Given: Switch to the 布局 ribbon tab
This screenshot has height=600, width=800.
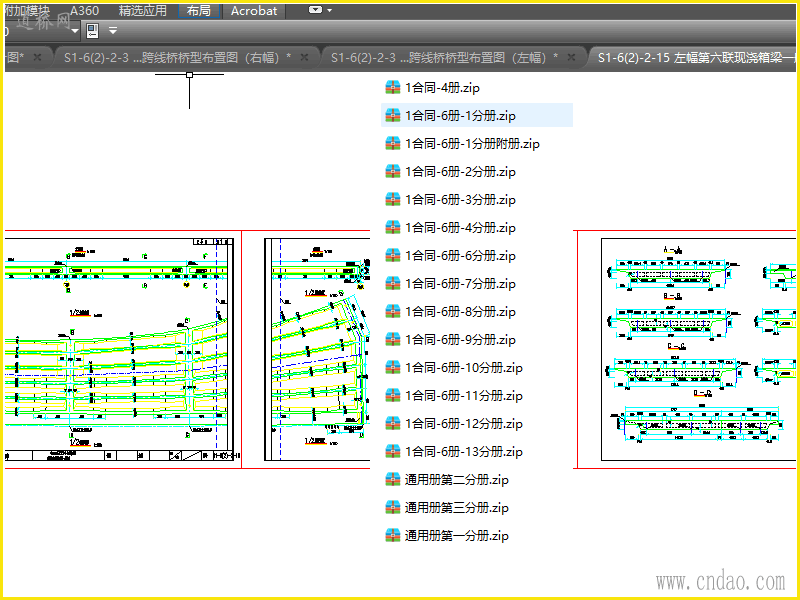Looking at the screenshot, I should click(199, 11).
